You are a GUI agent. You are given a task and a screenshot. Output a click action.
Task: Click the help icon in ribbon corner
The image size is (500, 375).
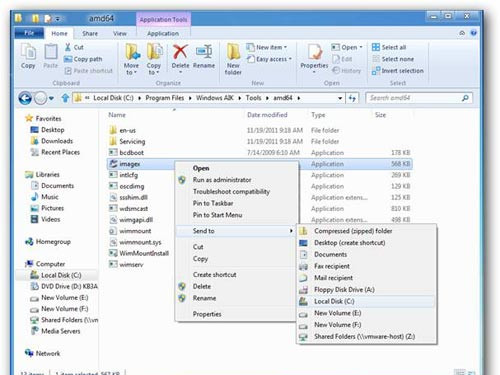point(473,33)
